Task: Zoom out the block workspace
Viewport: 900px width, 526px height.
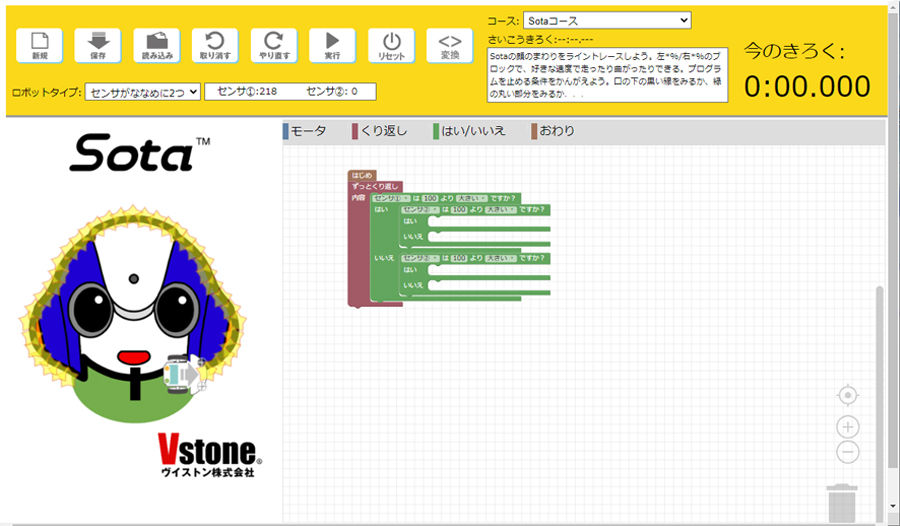Action: pyautogui.click(x=848, y=452)
